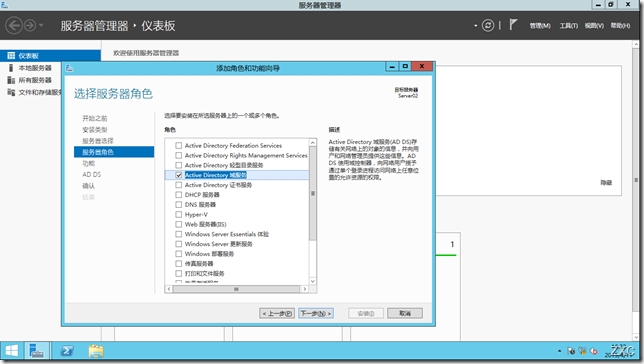Viewport: 644px width, 364px height.
Task: Go to wizard step 安装类型
Action: (x=94, y=130)
